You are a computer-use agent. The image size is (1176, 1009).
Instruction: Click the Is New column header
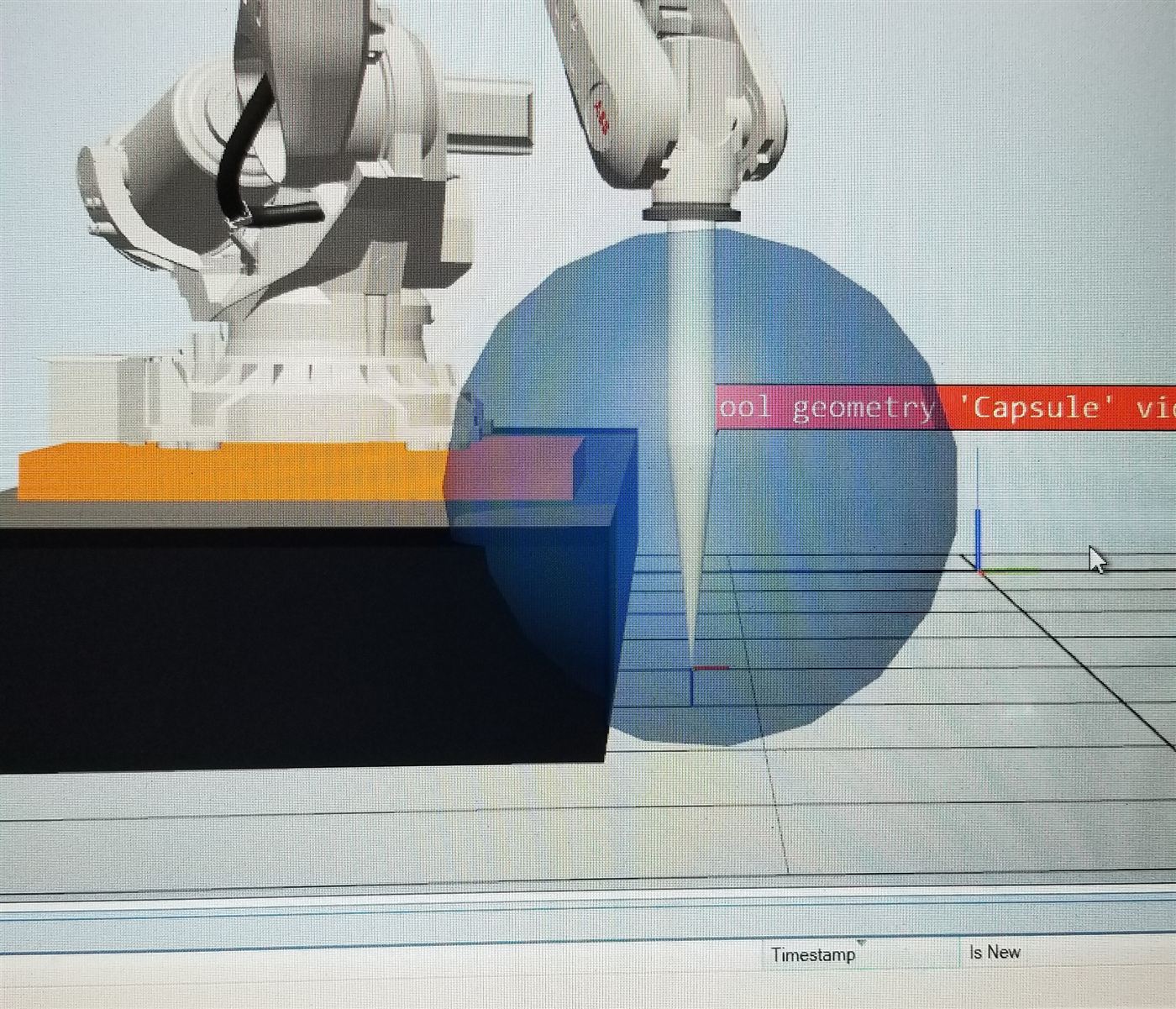pos(995,952)
